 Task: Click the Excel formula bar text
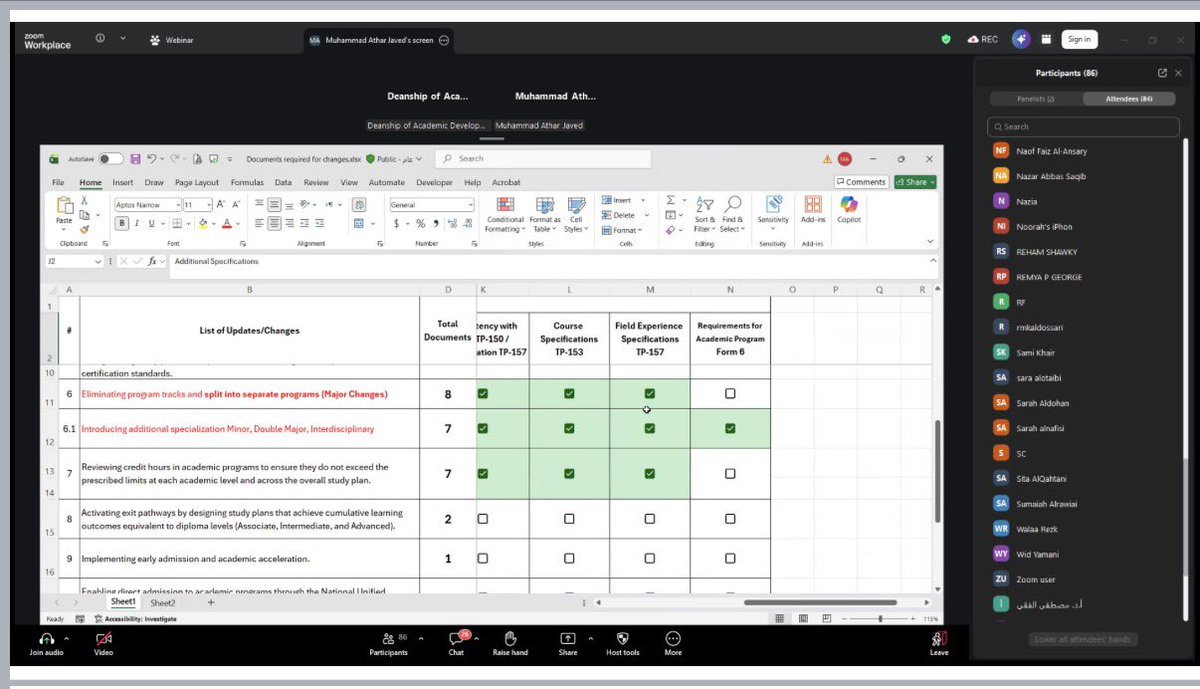tap(216, 261)
